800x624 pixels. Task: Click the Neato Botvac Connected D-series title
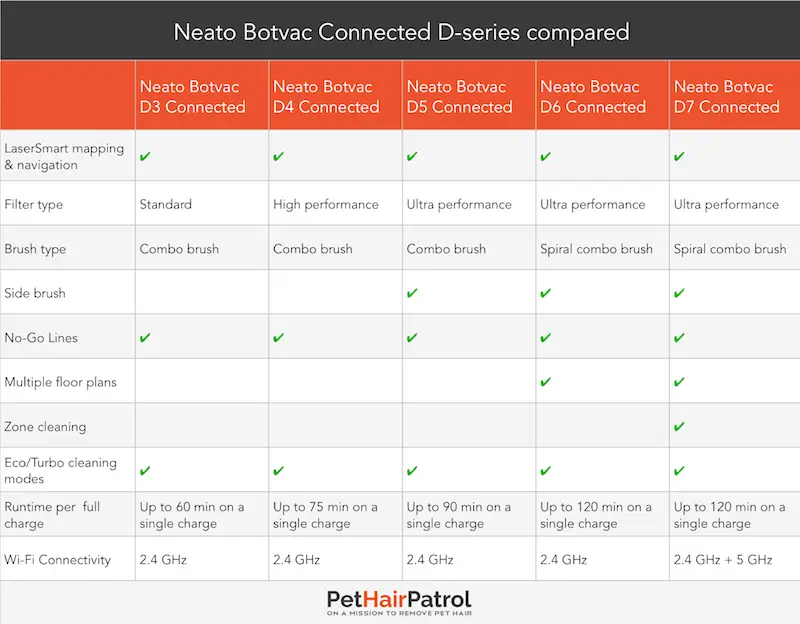tap(402, 32)
